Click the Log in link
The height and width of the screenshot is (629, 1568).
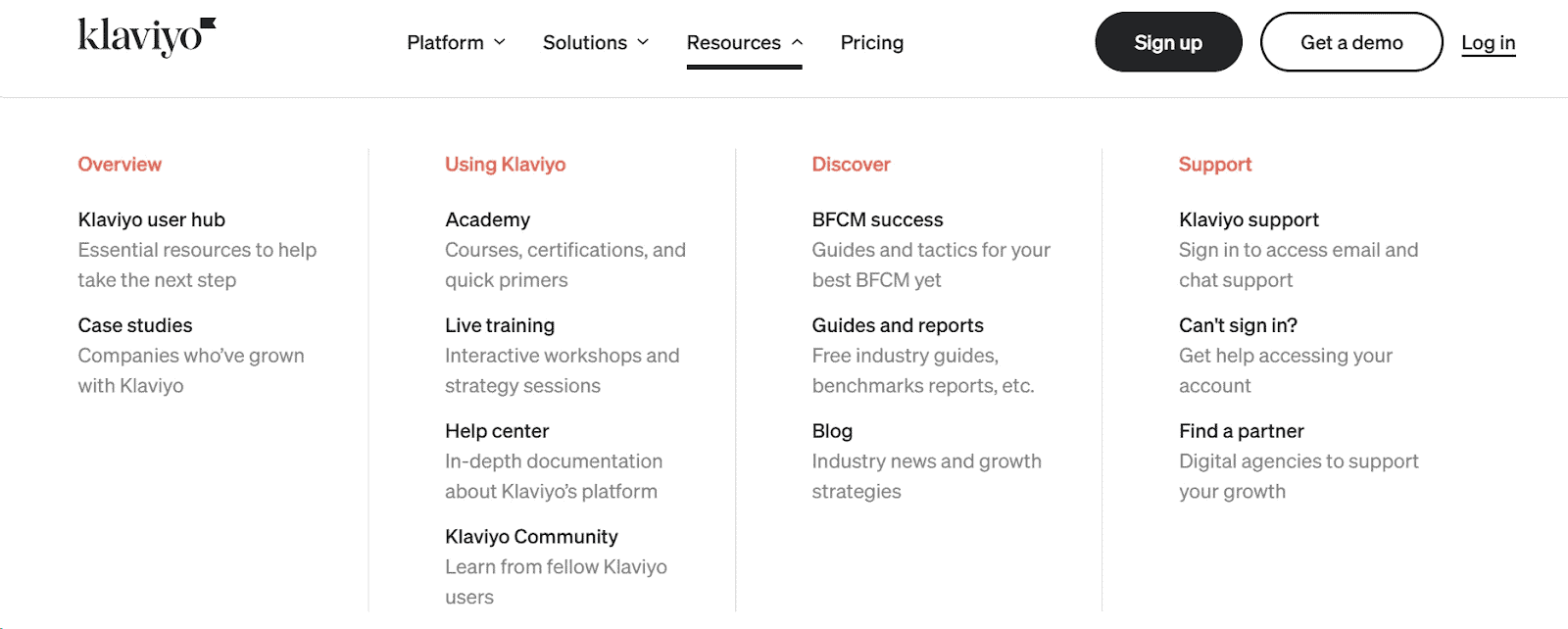(x=1489, y=42)
